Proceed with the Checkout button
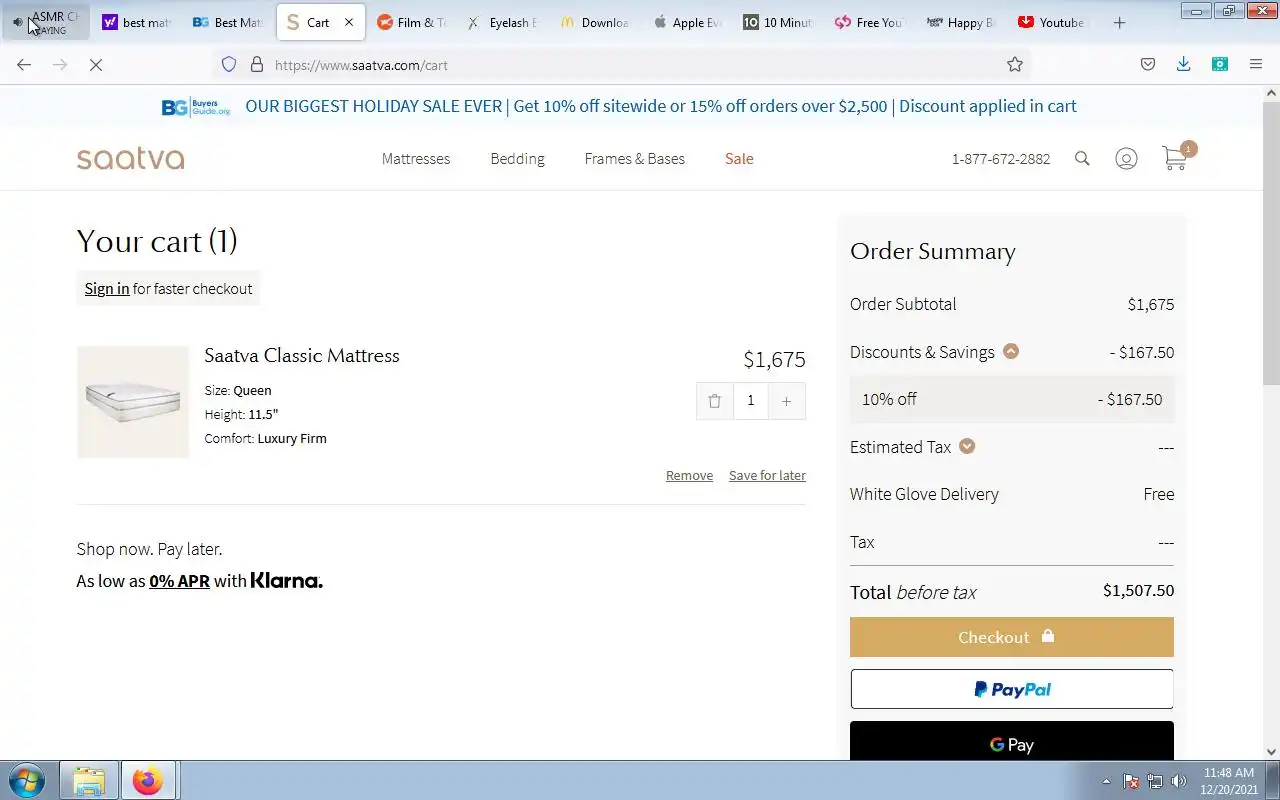This screenshot has width=1280, height=800. [x=1012, y=637]
